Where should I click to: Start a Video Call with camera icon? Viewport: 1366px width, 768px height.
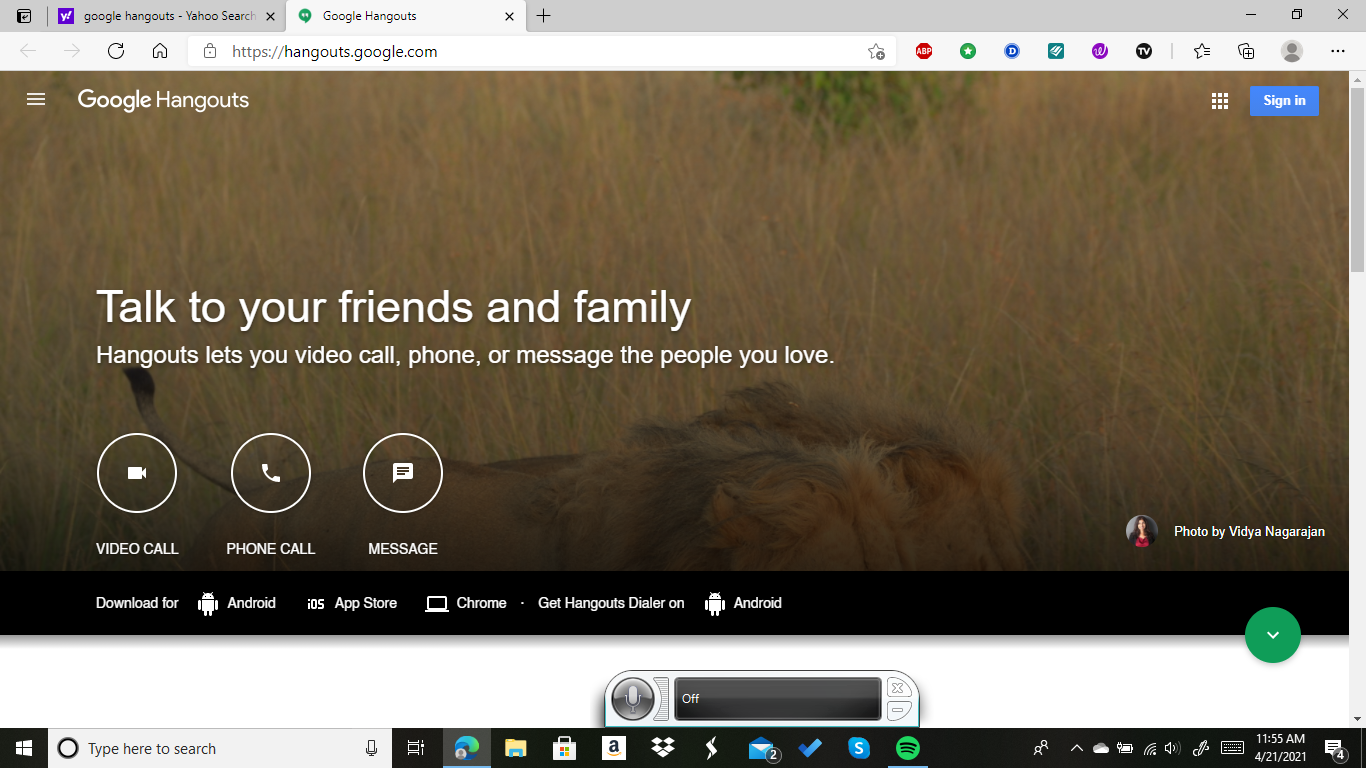click(x=137, y=473)
